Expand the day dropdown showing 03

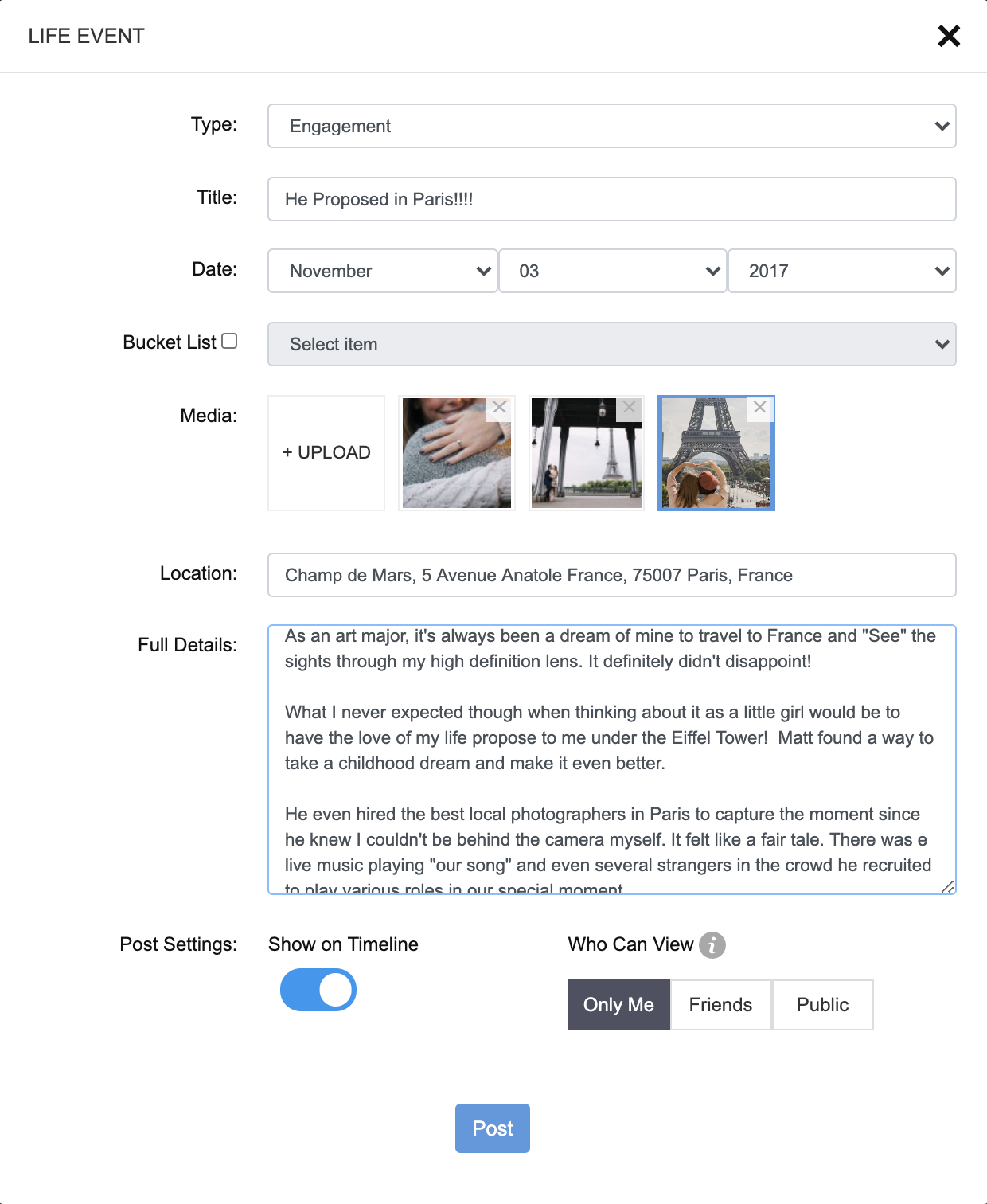[x=612, y=271]
